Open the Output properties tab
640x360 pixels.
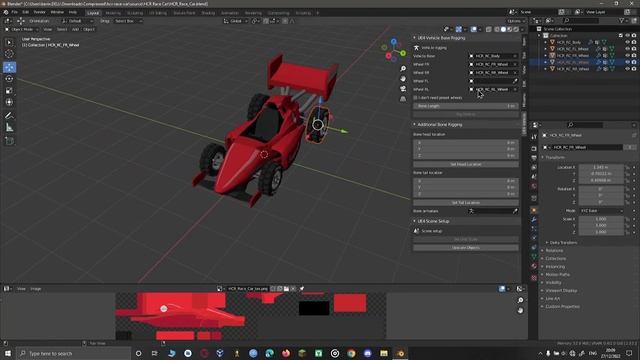tap(534, 158)
